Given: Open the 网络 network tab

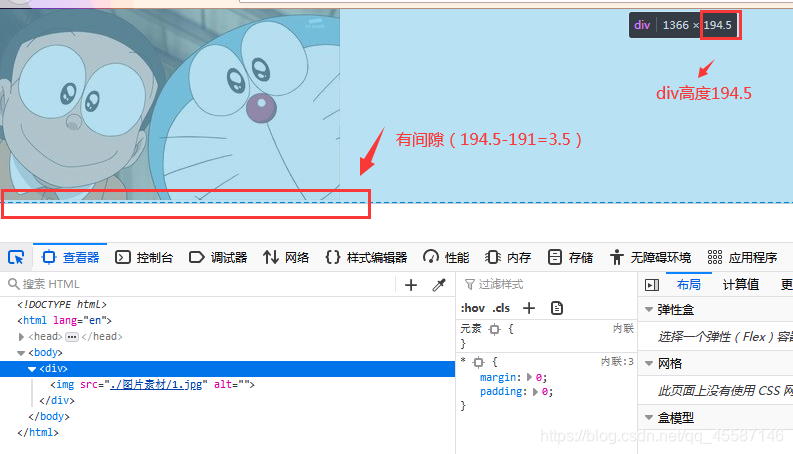Looking at the screenshot, I should coord(286,257).
